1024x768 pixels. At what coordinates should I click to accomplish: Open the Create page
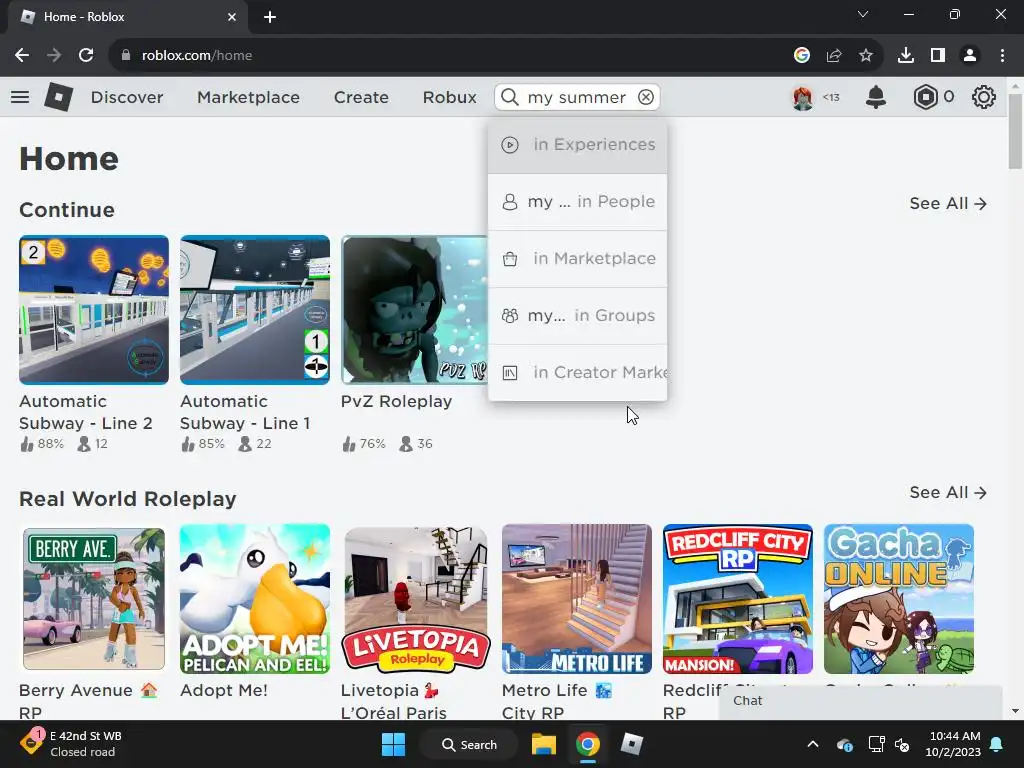[x=361, y=97]
